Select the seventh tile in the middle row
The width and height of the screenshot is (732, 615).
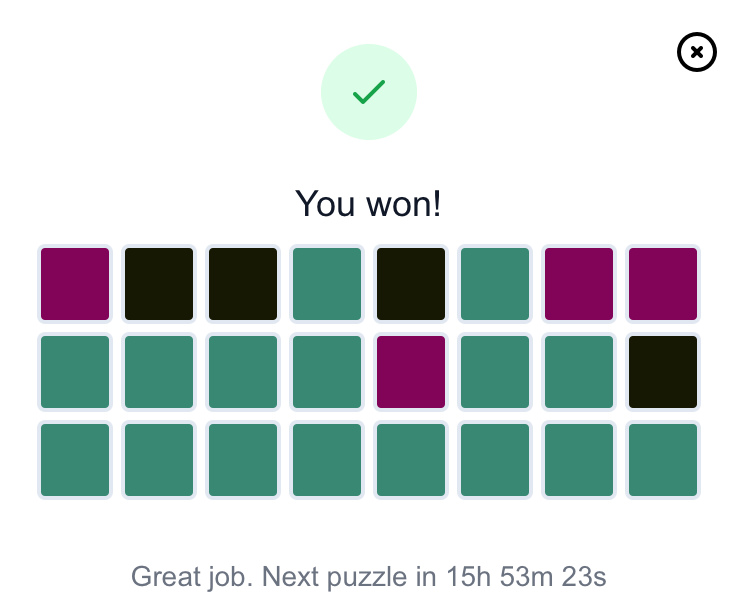[579, 372]
